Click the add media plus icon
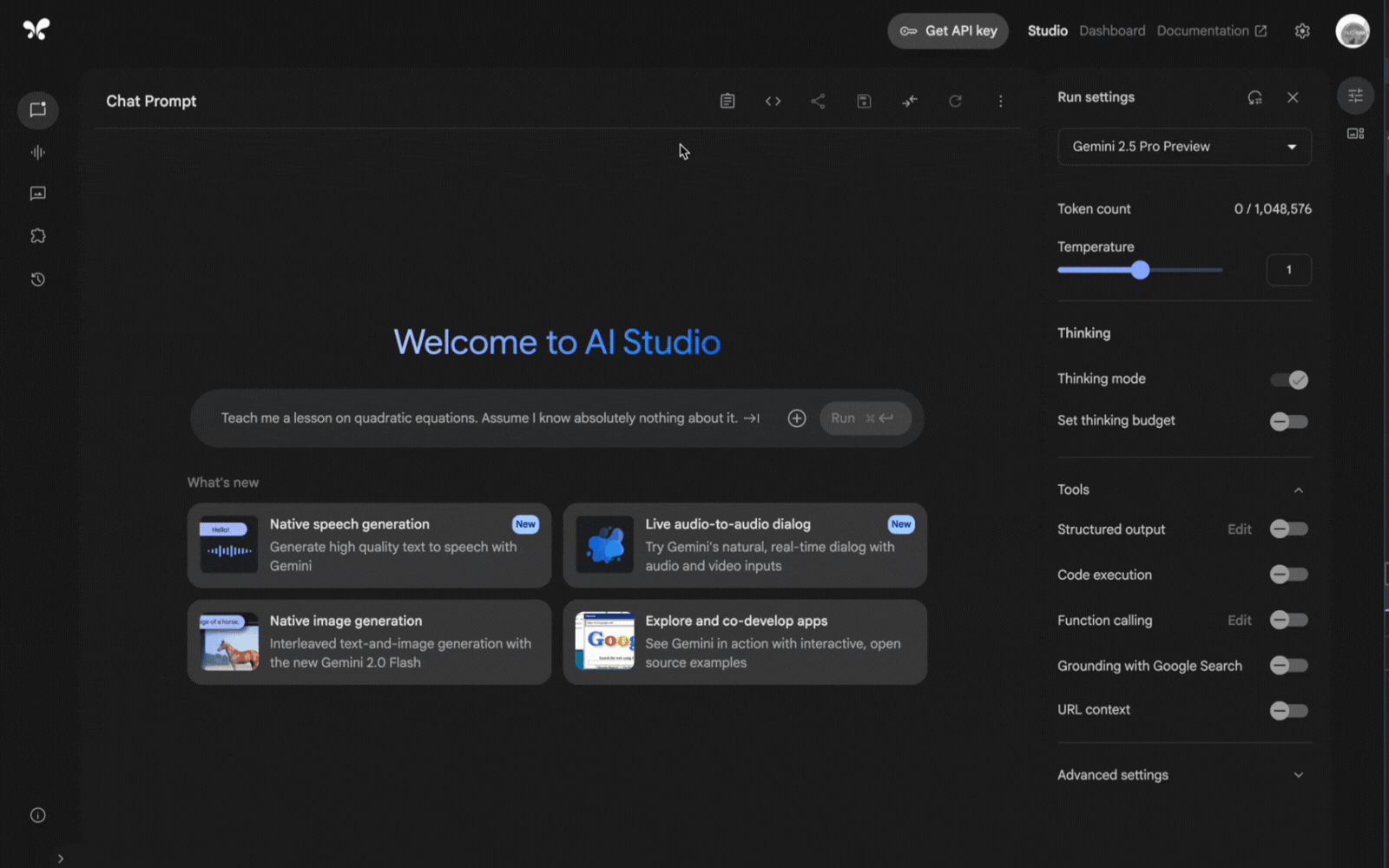The width and height of the screenshot is (1389, 868). (797, 418)
